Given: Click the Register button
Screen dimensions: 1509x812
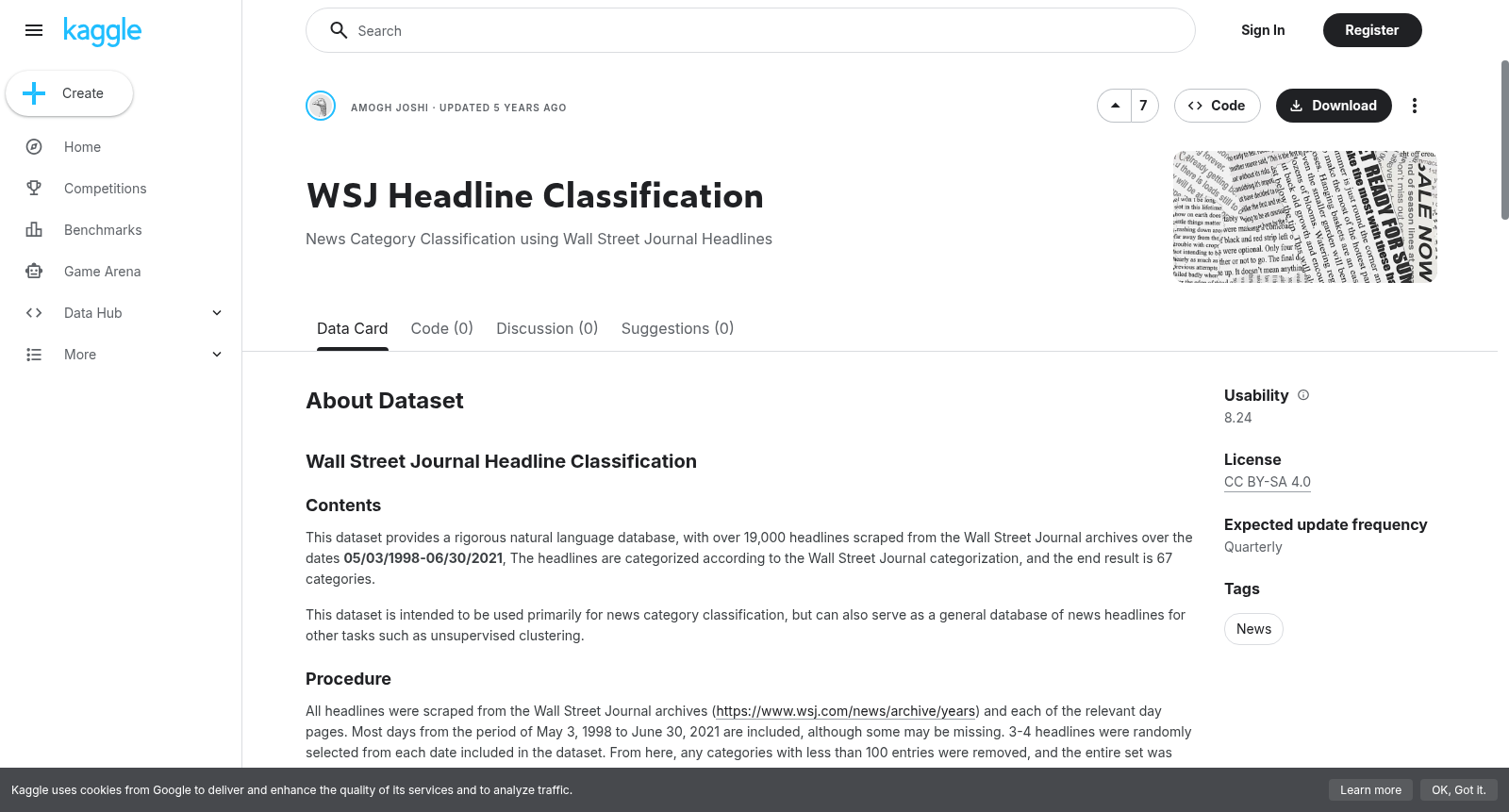Looking at the screenshot, I should pyautogui.click(x=1372, y=30).
